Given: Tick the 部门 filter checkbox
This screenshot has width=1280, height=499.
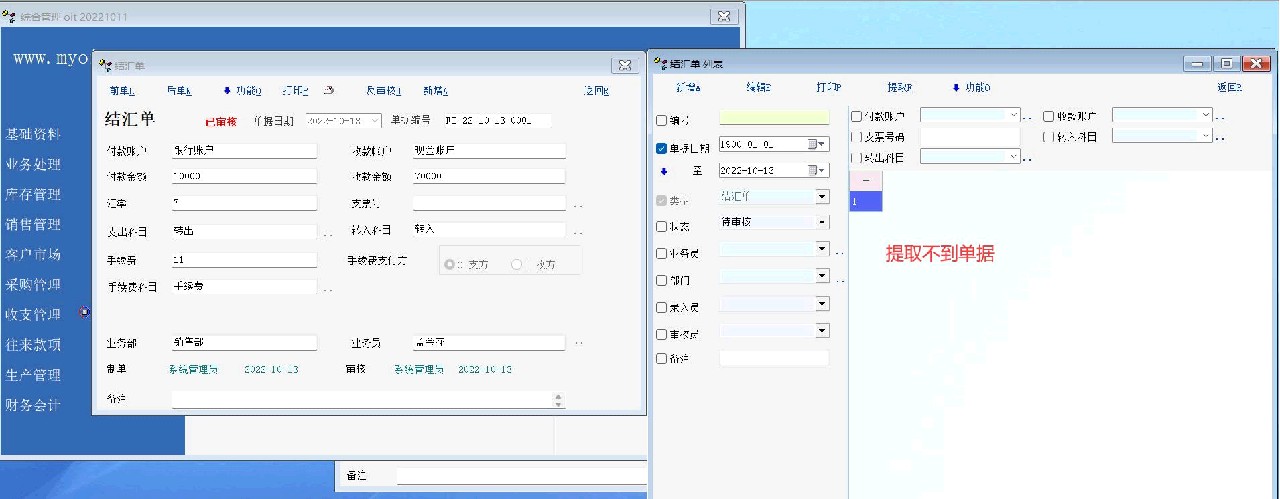Looking at the screenshot, I should [x=661, y=281].
